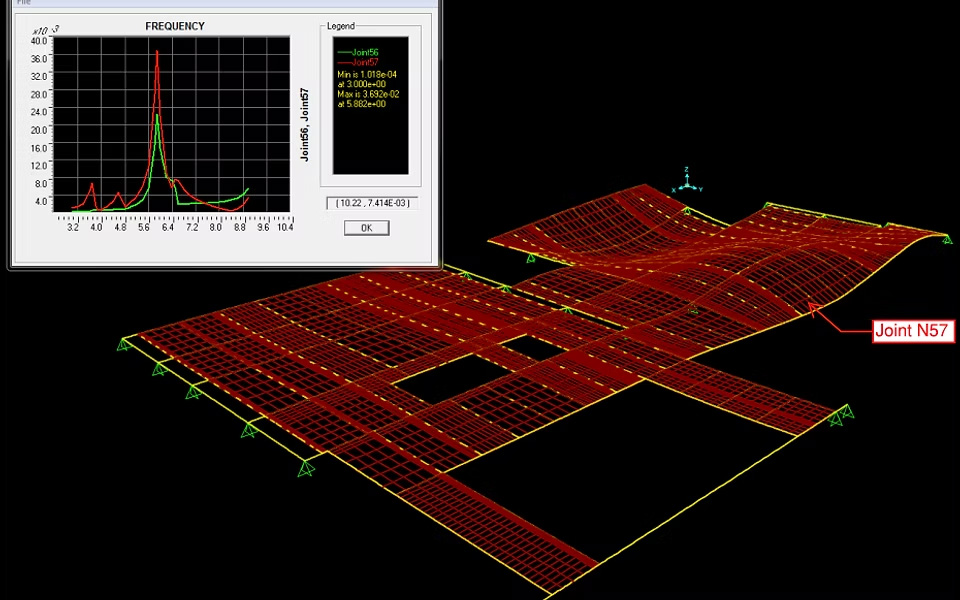960x600 pixels.
Task: Click the FREQUENCY plot title
Action: [x=175, y=26]
